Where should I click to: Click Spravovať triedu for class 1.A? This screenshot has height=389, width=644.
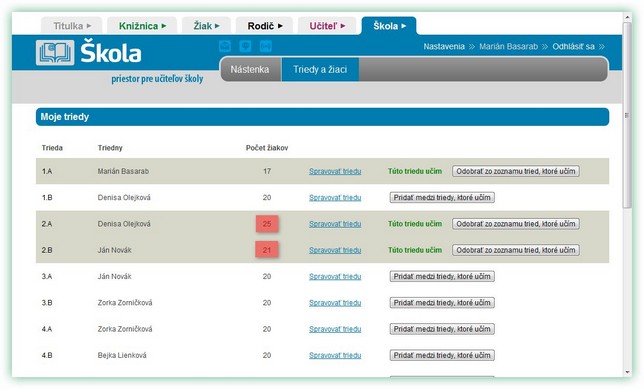pos(335,171)
